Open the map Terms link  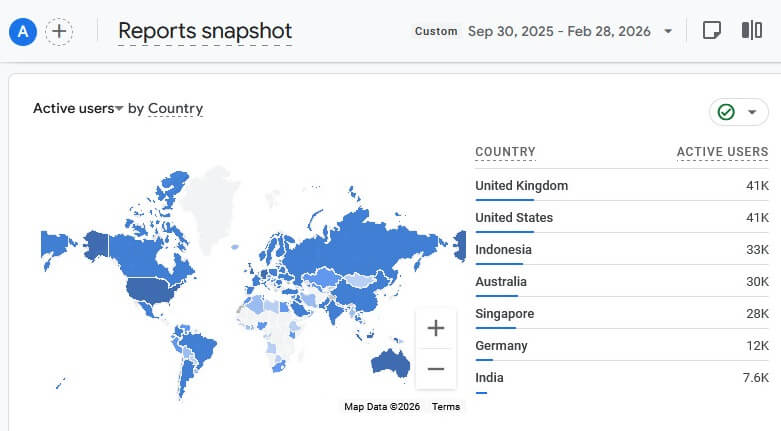(x=446, y=407)
